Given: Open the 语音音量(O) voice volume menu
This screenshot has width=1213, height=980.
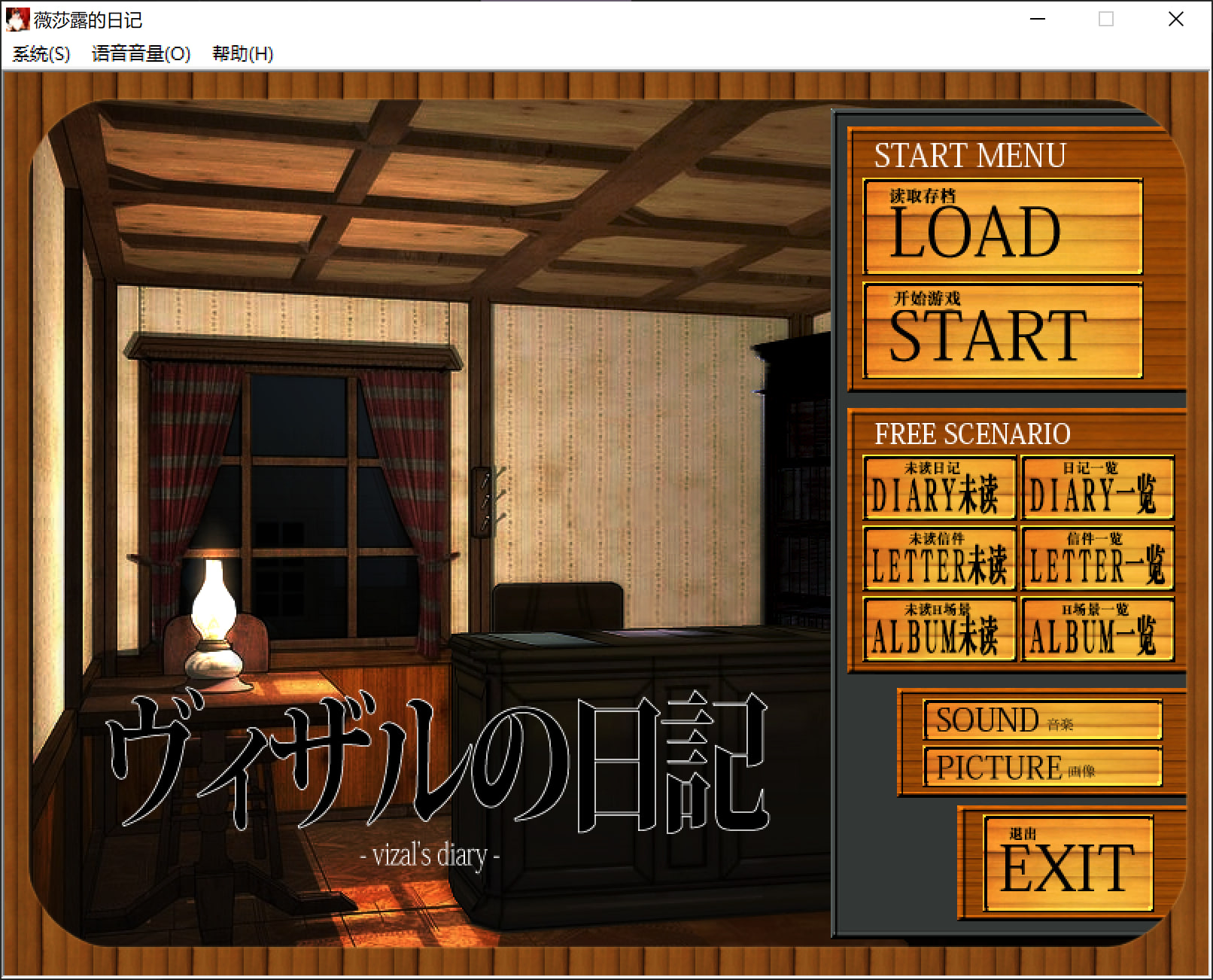Looking at the screenshot, I should point(141,54).
